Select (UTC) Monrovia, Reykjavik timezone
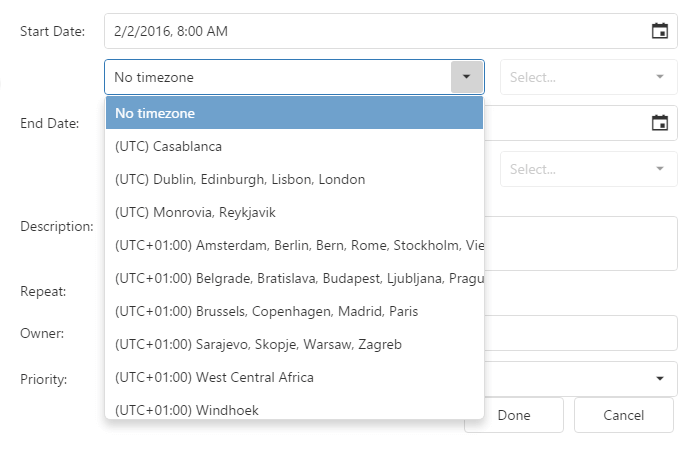 click(294, 212)
